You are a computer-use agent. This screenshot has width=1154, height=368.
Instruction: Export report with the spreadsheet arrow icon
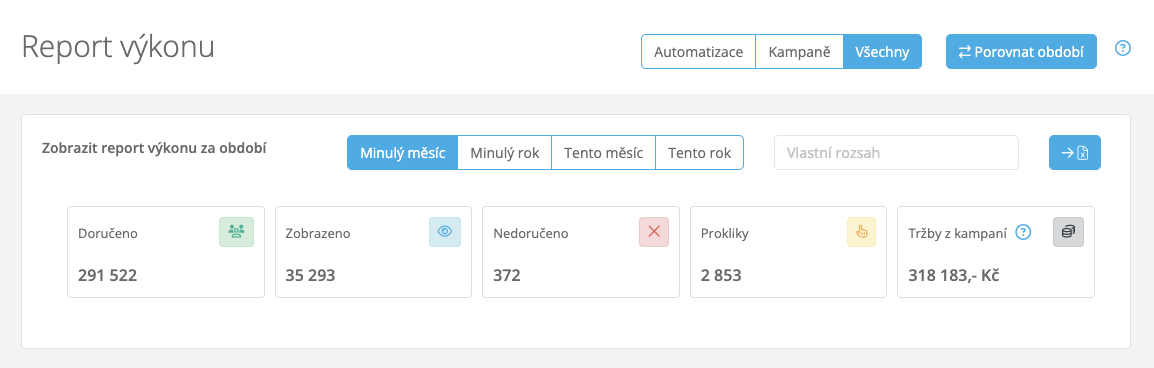click(1075, 152)
